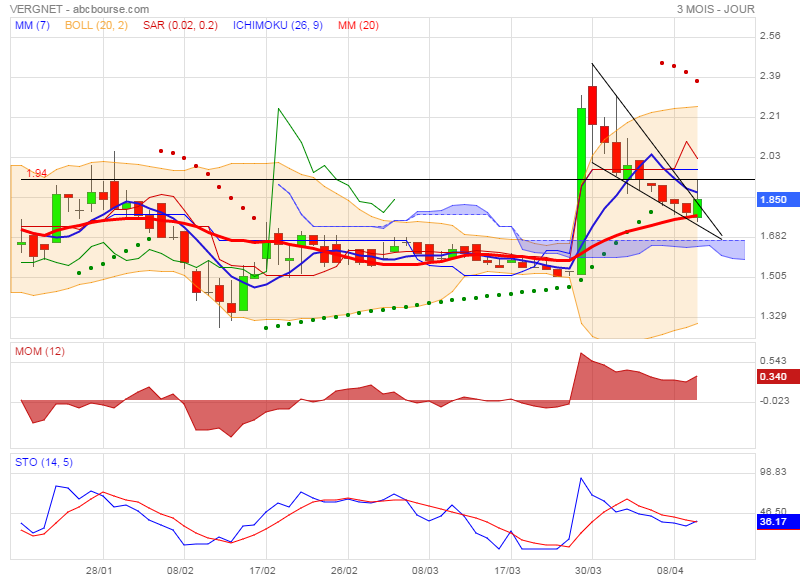This screenshot has width=800, height=580.
Task: Click the 17/03 date label
Action: (507, 570)
